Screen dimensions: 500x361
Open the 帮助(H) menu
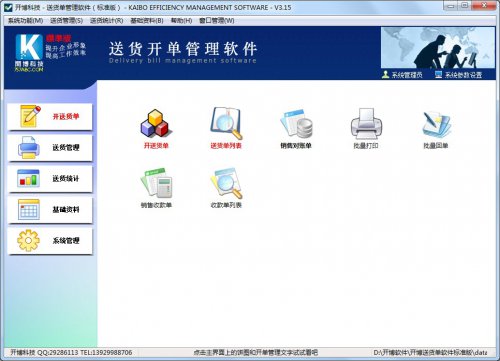tap(181, 21)
